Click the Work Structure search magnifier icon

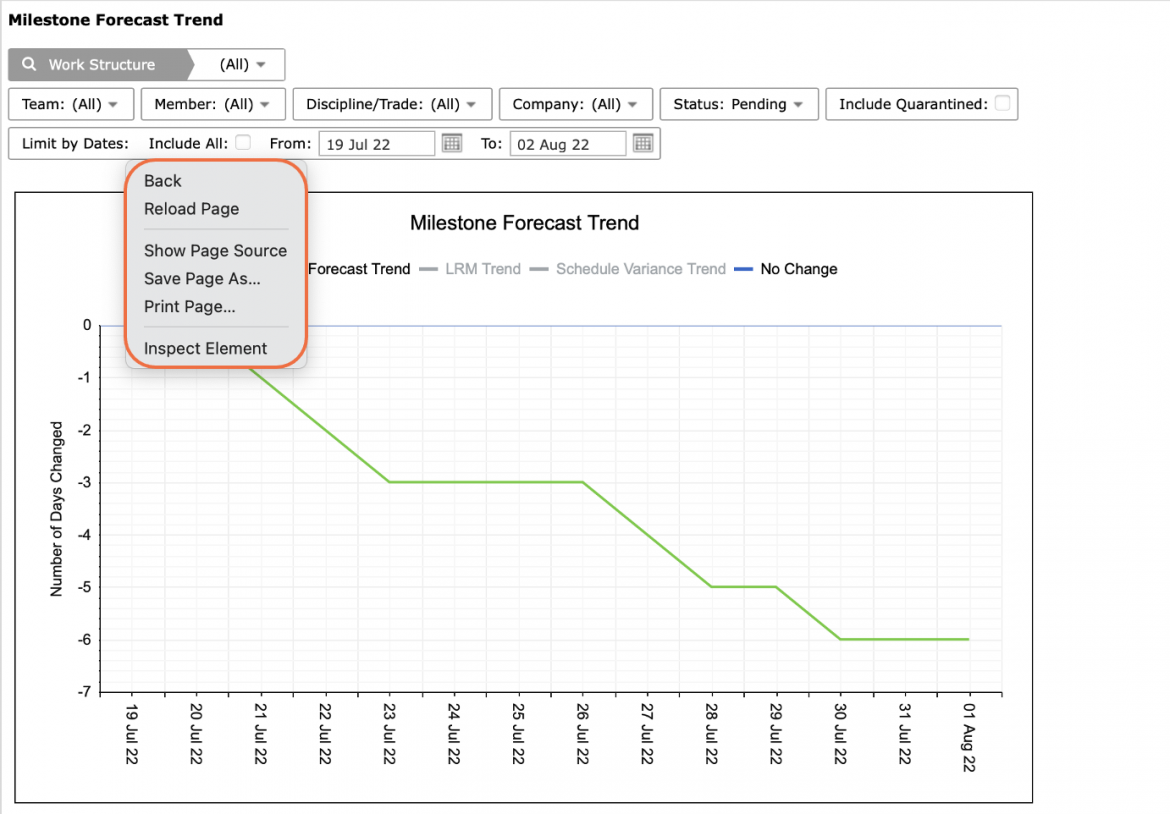tap(29, 64)
